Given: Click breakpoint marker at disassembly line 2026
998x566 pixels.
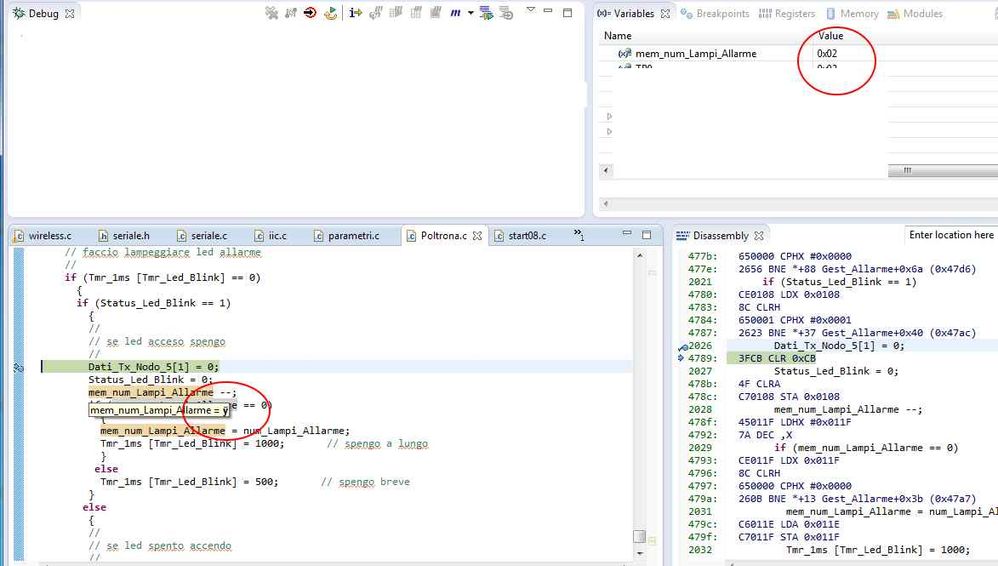Looking at the screenshot, I should [x=682, y=347].
